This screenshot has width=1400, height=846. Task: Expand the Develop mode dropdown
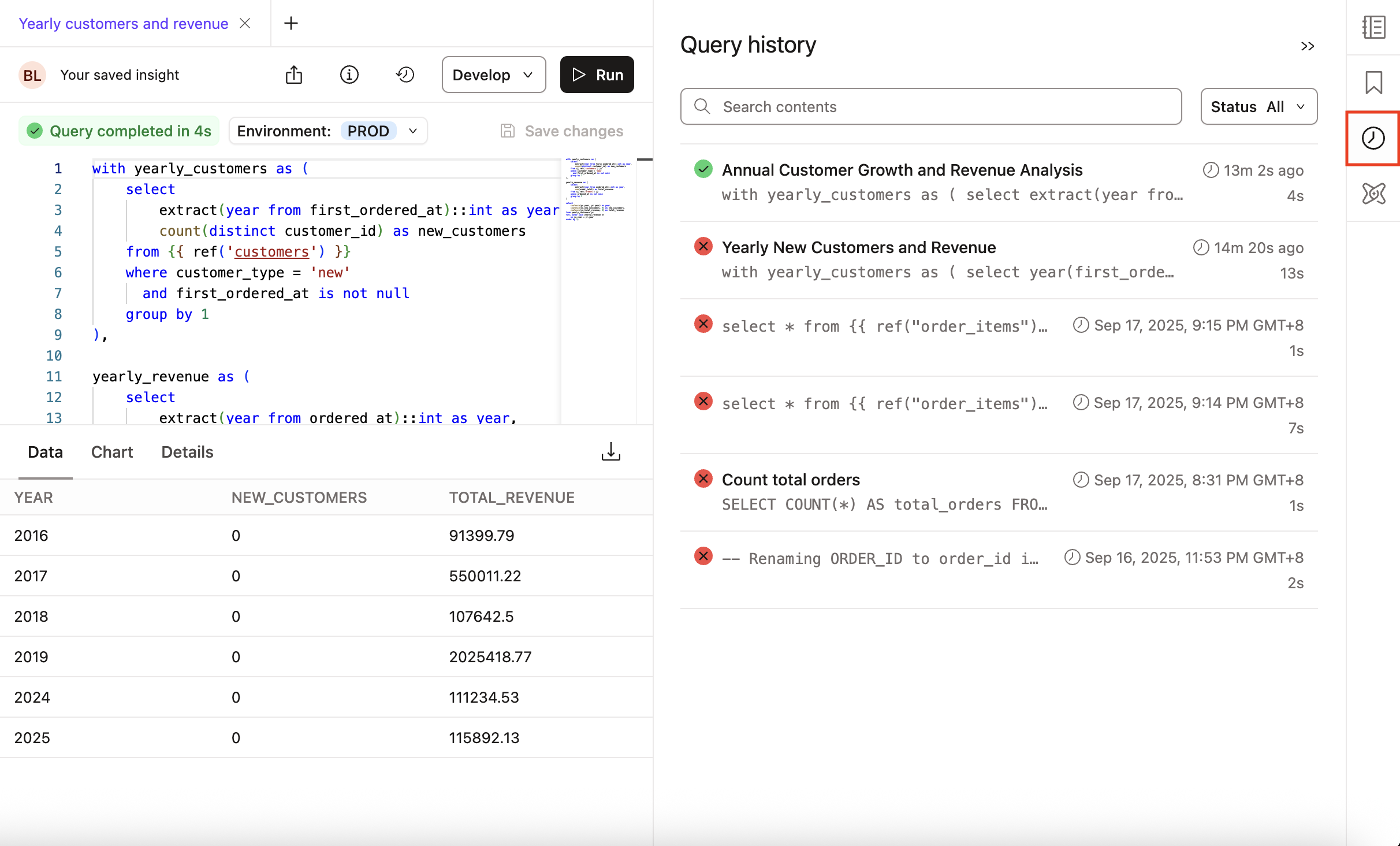(x=493, y=75)
